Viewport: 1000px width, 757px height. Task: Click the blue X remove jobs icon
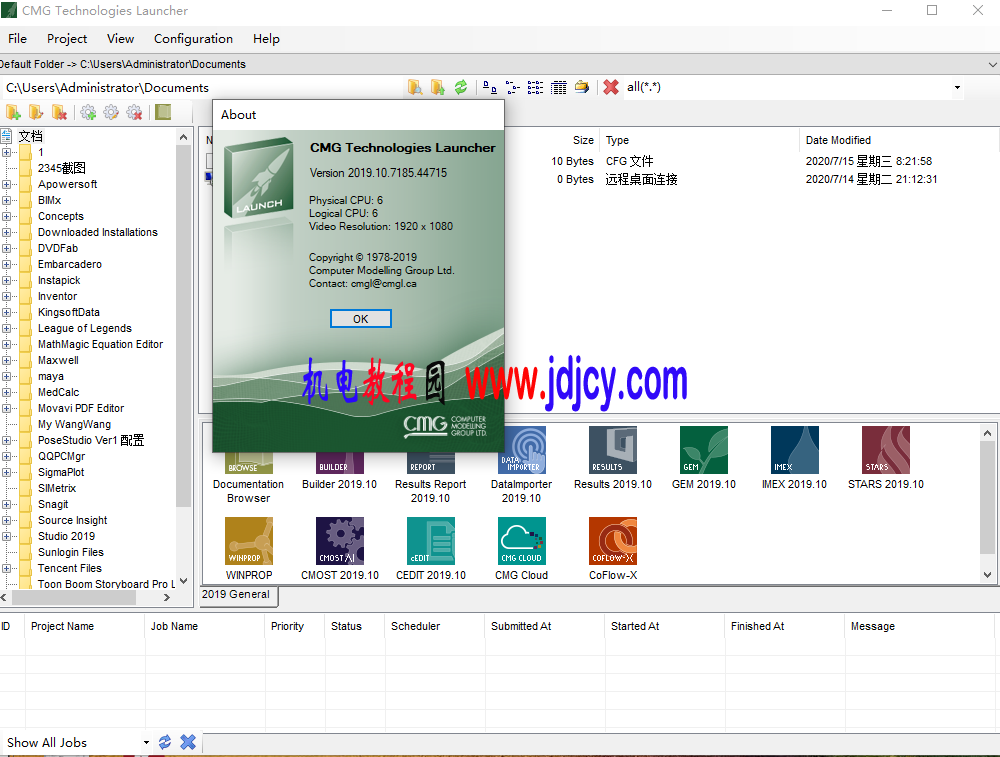coord(188,742)
